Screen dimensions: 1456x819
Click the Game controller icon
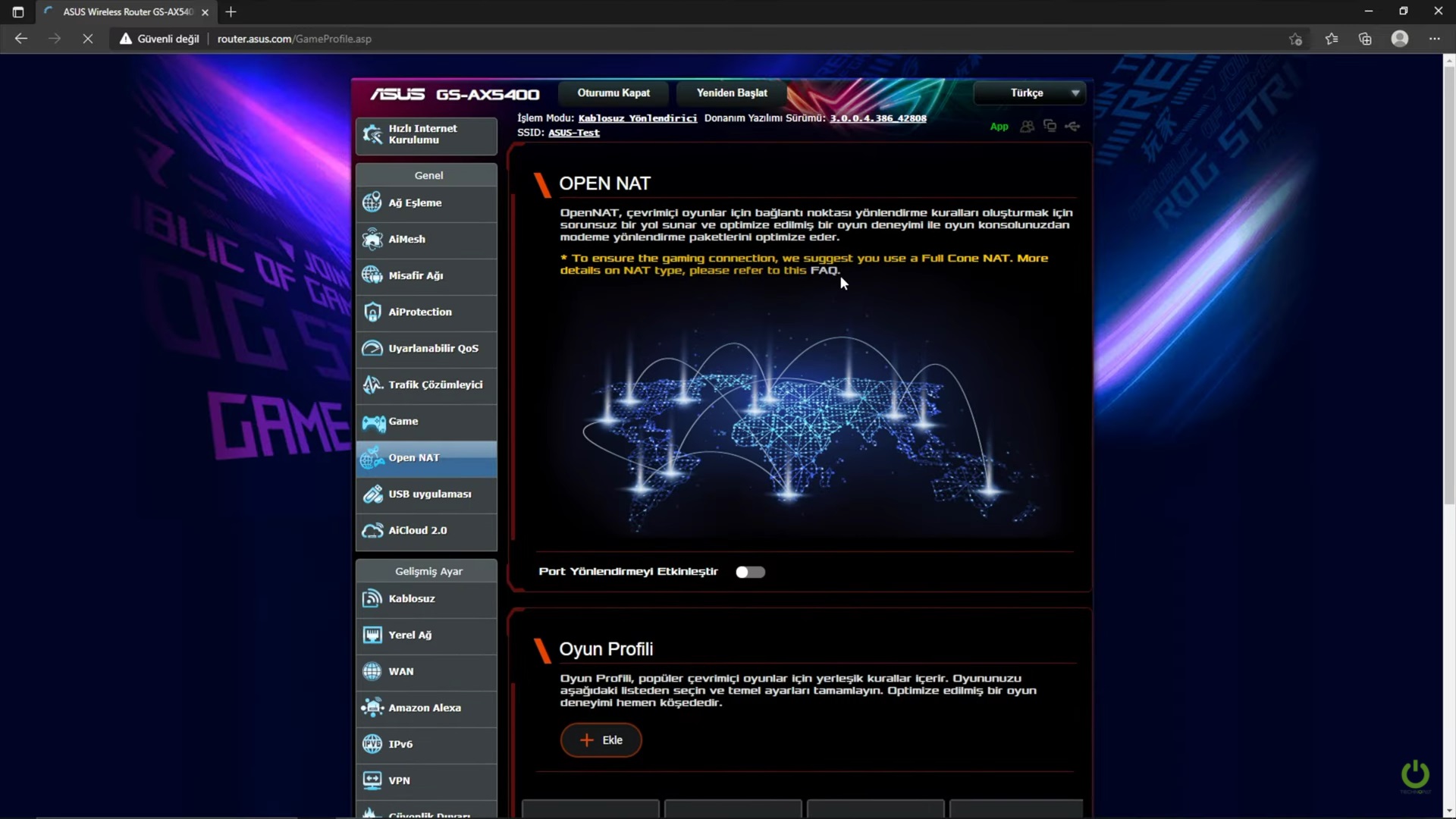[x=372, y=422]
